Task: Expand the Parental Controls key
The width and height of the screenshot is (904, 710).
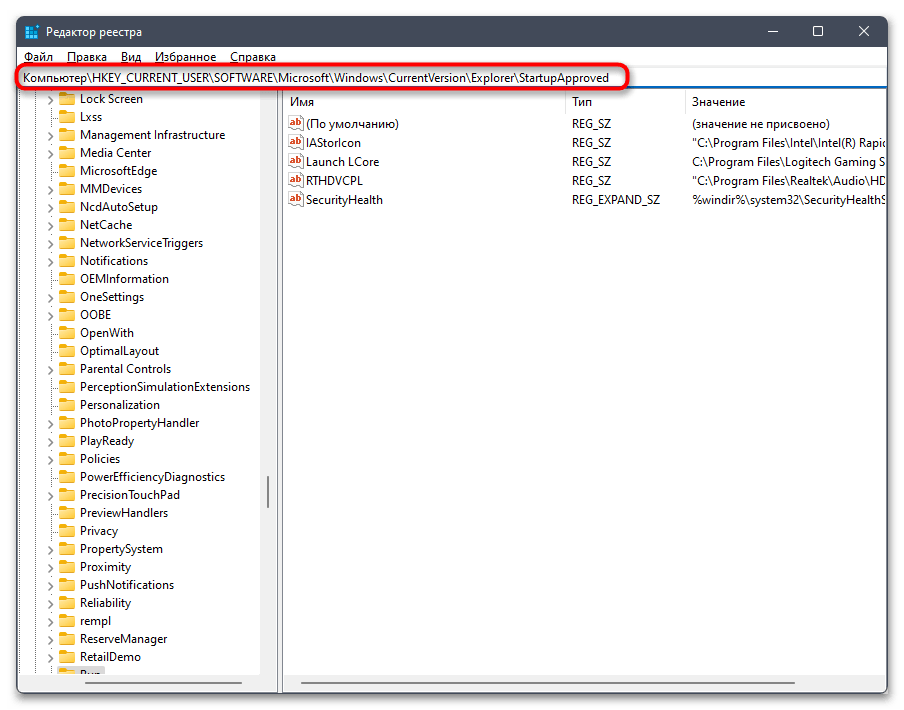Action: (50, 370)
